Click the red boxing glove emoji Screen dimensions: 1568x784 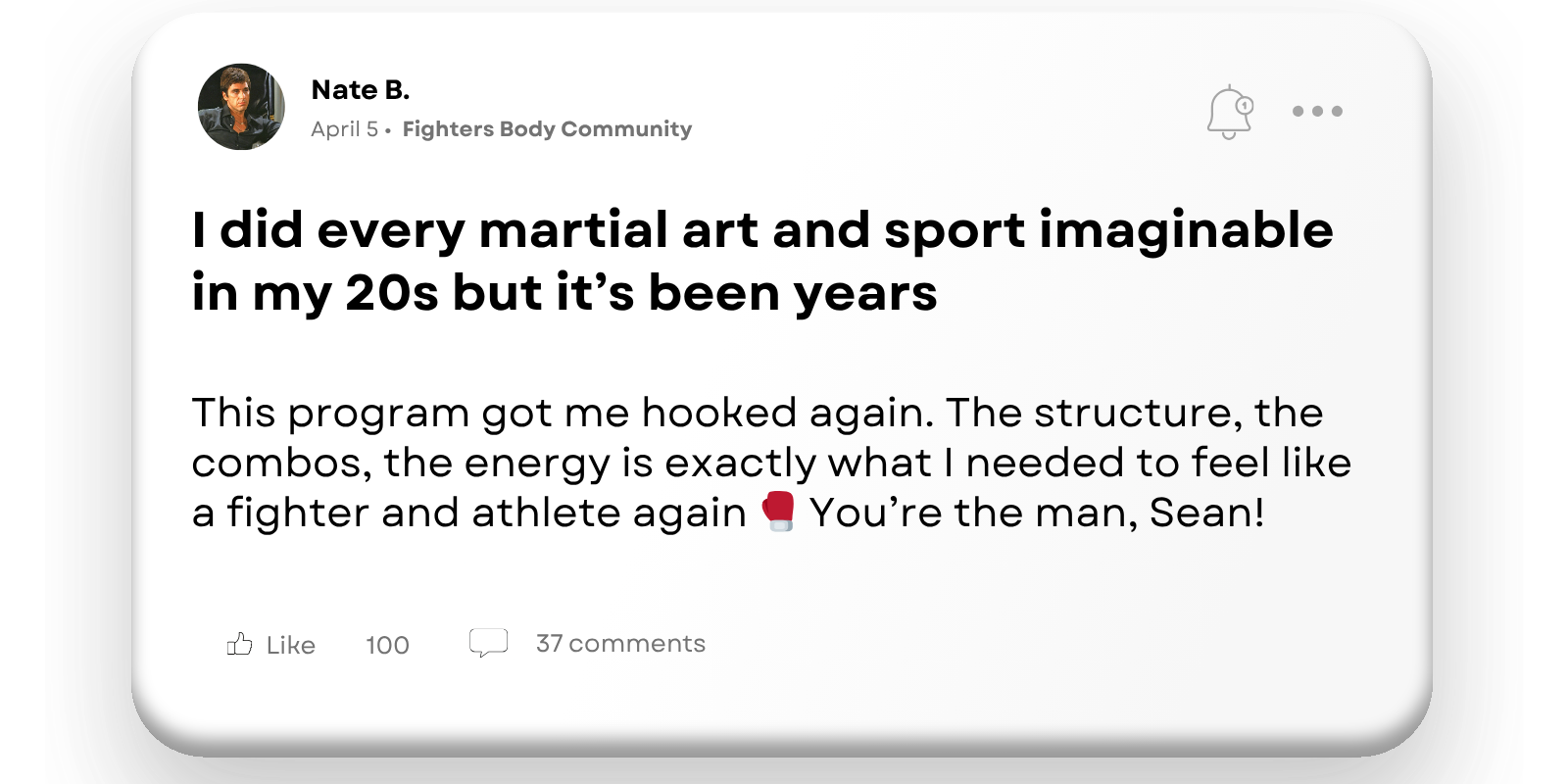coord(779,512)
